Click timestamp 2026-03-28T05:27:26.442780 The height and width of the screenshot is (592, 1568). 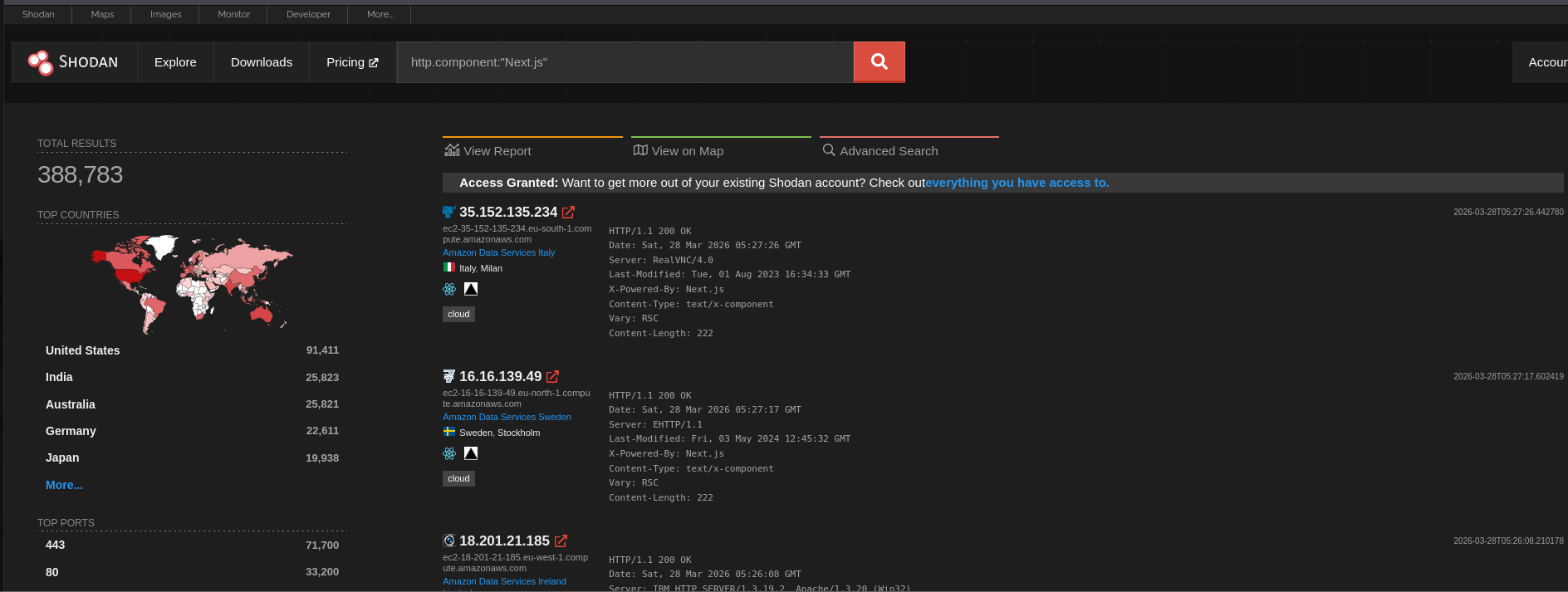1508,213
